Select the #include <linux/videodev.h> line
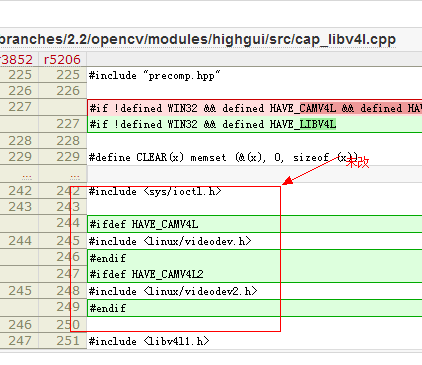This screenshot has width=422, height=365. point(170,241)
